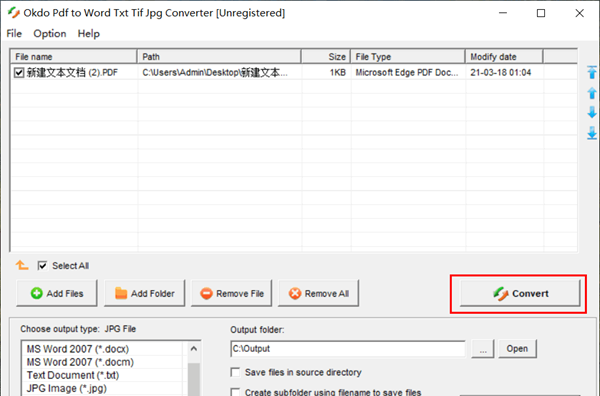Click the Add Files button
The width and height of the screenshot is (600, 396).
57,293
